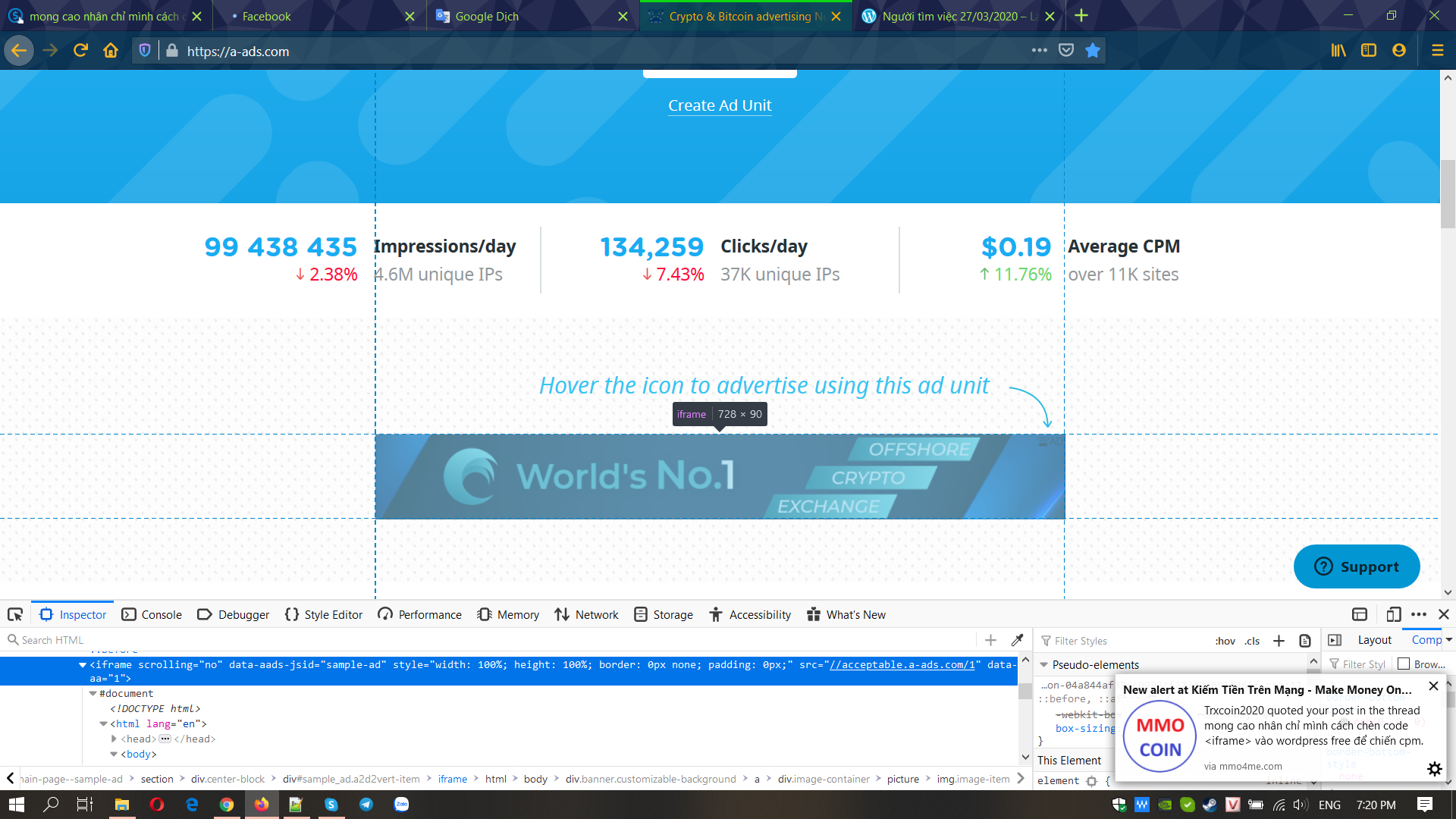1456x819 pixels.
Task: Open the print media simulation stylesheet icon
Action: coord(1305,641)
